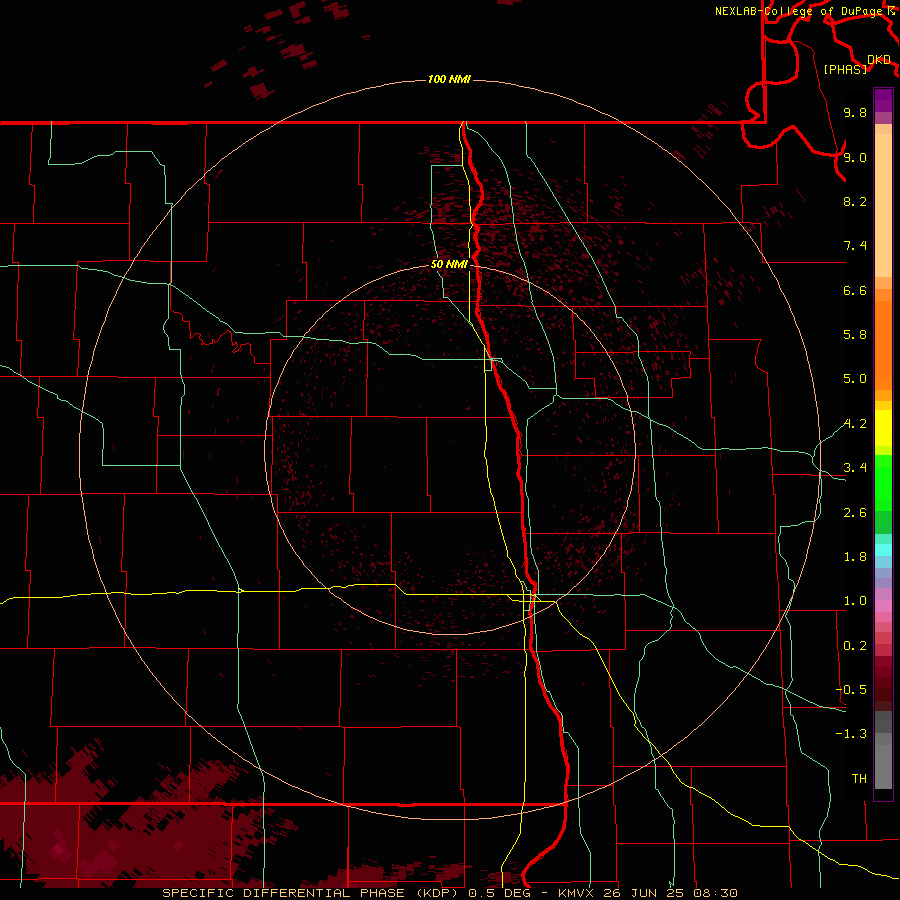The image size is (900, 900).
Task: Click the [PHAS] legend unit label
Action: click(845, 69)
